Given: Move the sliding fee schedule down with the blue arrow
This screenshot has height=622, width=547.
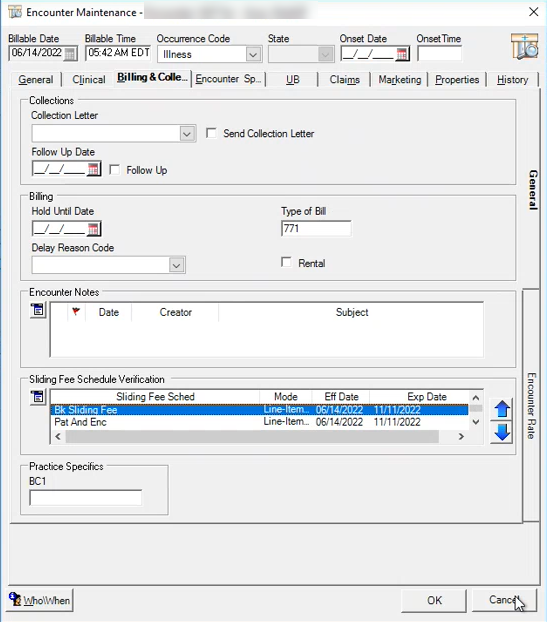Looking at the screenshot, I should [x=502, y=432].
